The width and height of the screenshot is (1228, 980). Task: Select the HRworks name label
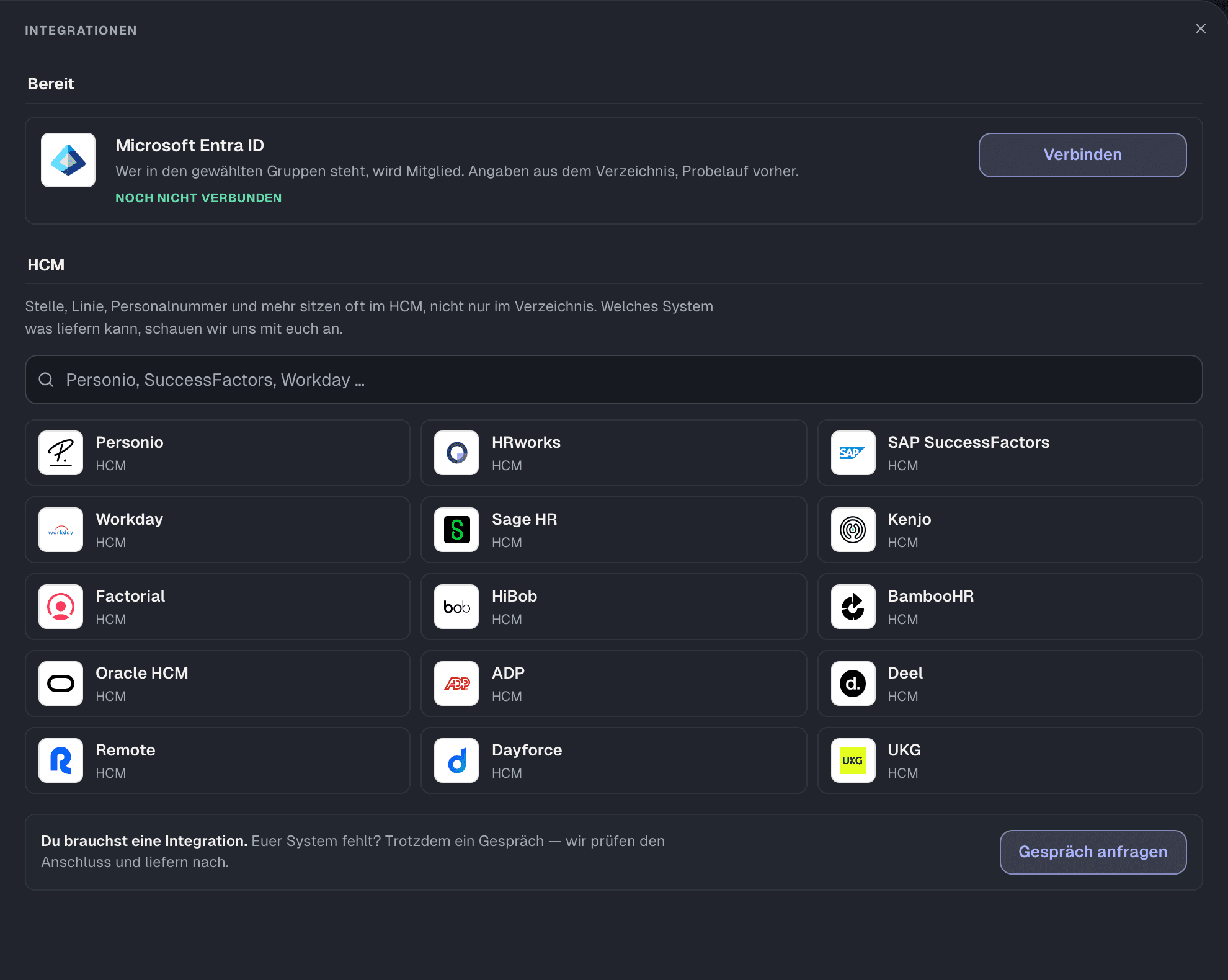526,442
